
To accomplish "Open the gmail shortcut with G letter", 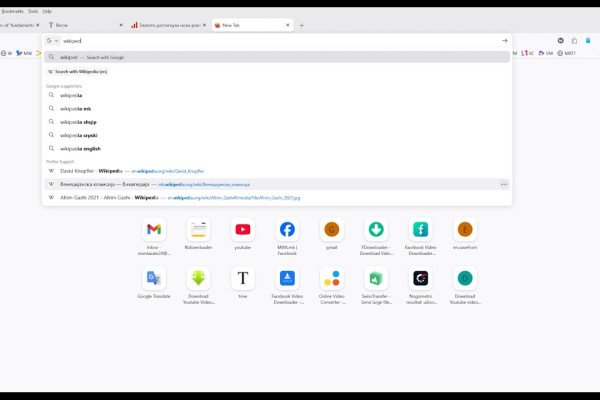I will (x=331, y=229).
